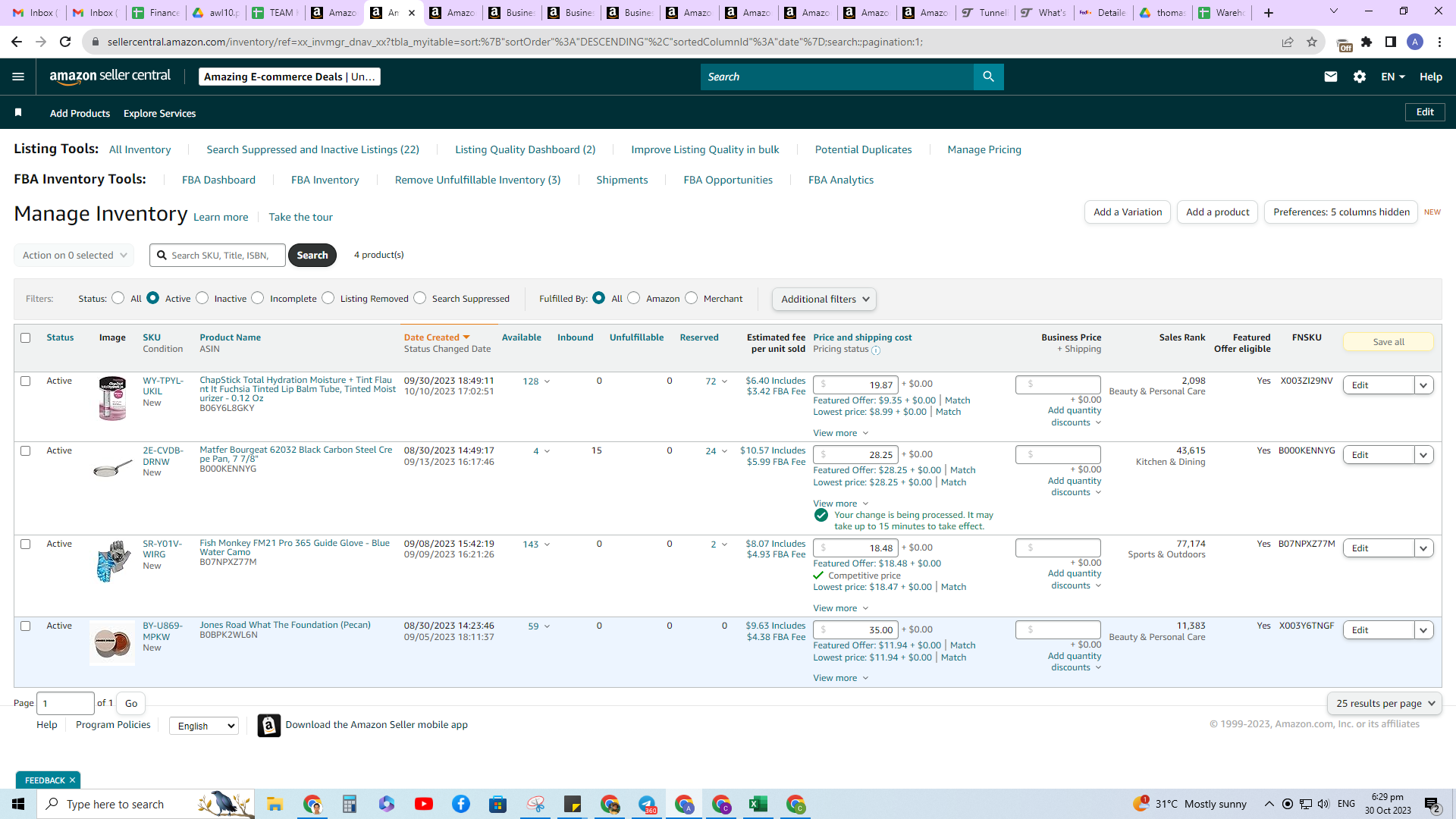Click the bookmark flag icon
The image size is (1456, 819).
[18, 113]
